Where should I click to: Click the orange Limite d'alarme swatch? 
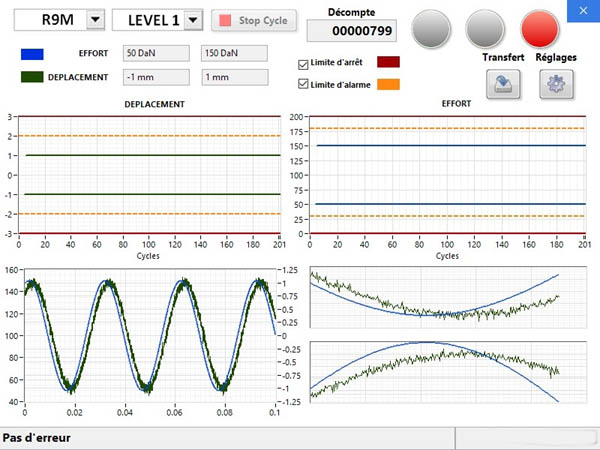click(389, 85)
